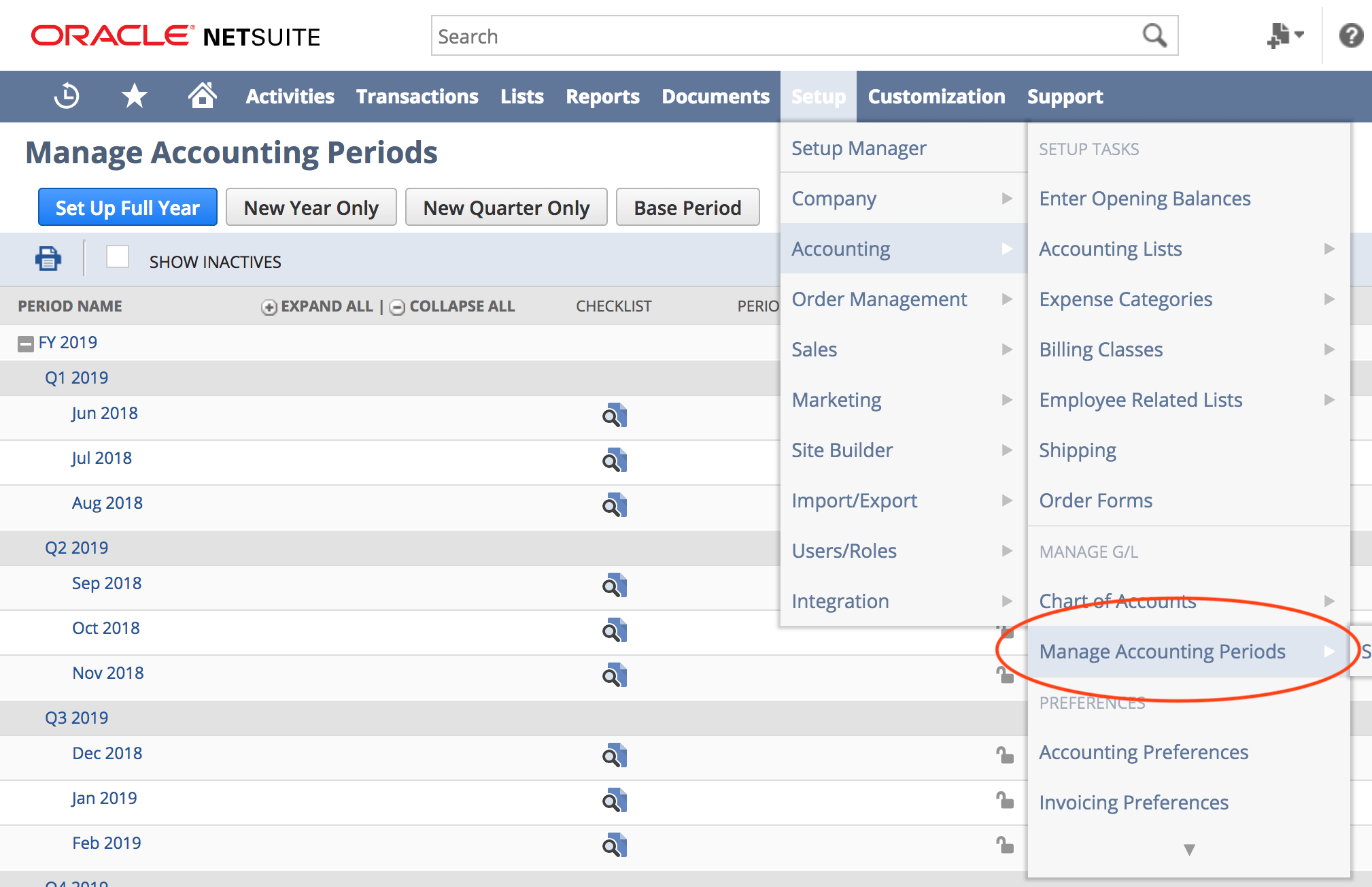Open the Transactions menu

417,96
